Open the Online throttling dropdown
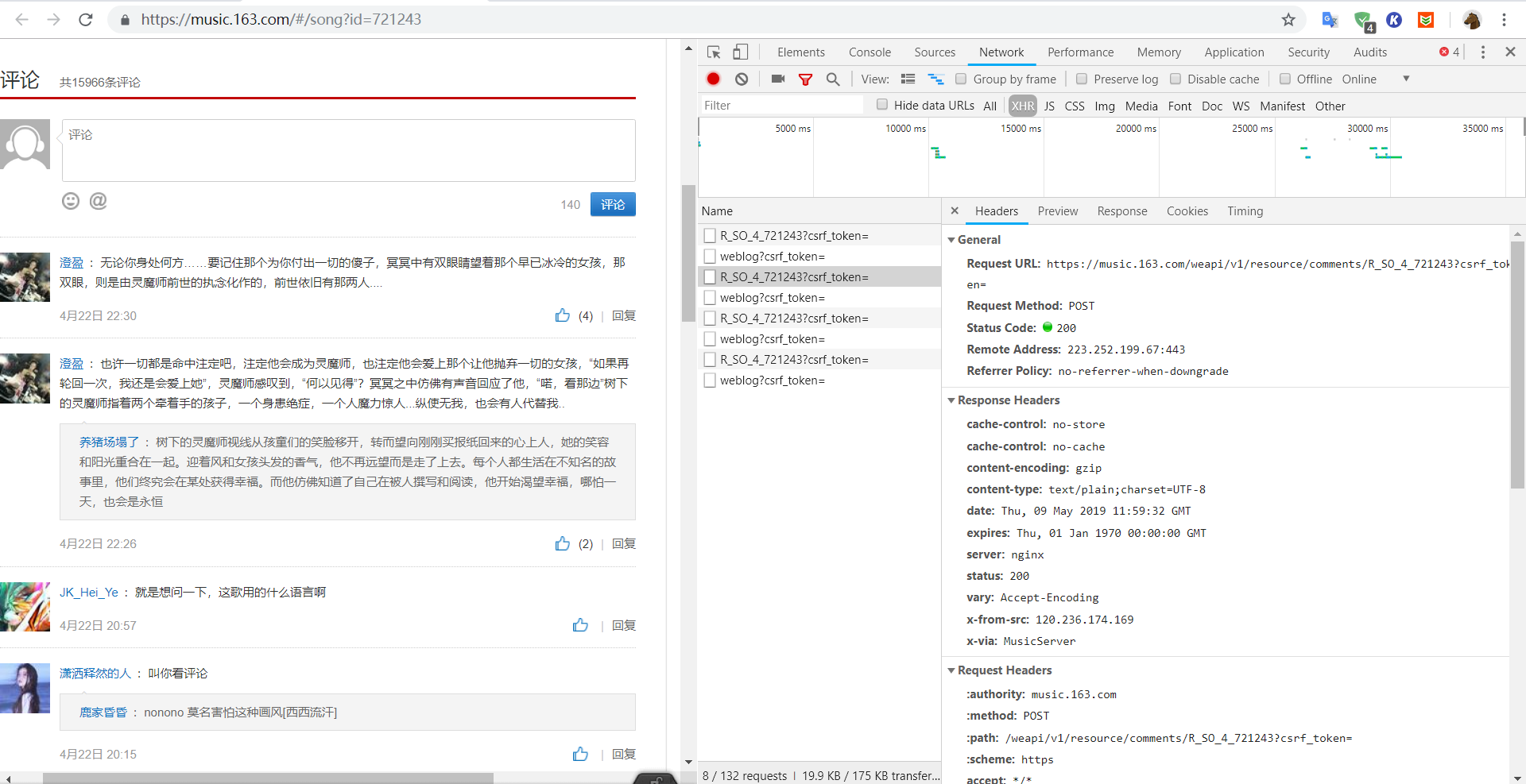The image size is (1526, 784). click(1375, 79)
